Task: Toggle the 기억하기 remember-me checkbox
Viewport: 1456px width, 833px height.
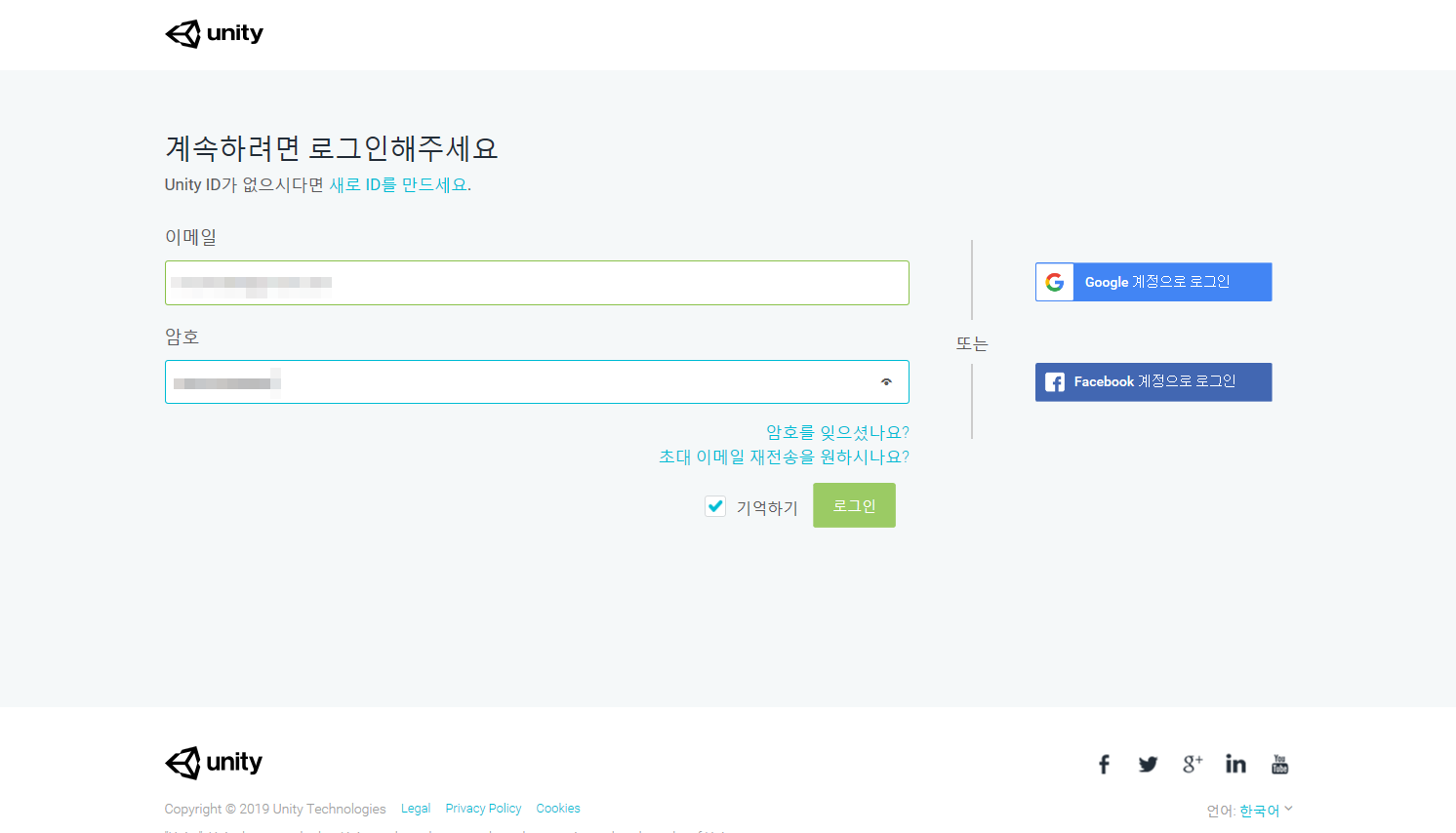Action: (x=715, y=506)
